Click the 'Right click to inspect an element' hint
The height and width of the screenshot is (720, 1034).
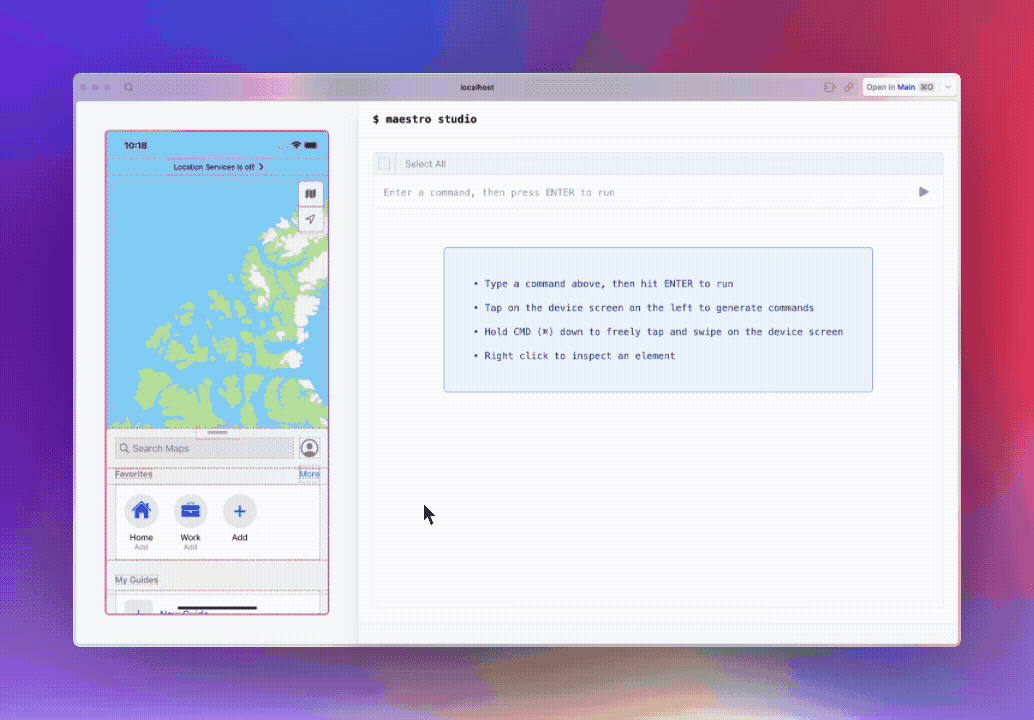[x=580, y=355]
